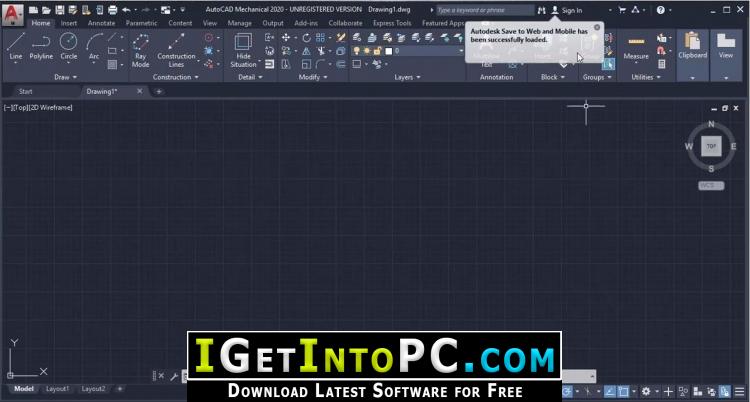The width and height of the screenshot is (750, 402).
Task: Expand the Groups panel
Action: click(x=597, y=77)
